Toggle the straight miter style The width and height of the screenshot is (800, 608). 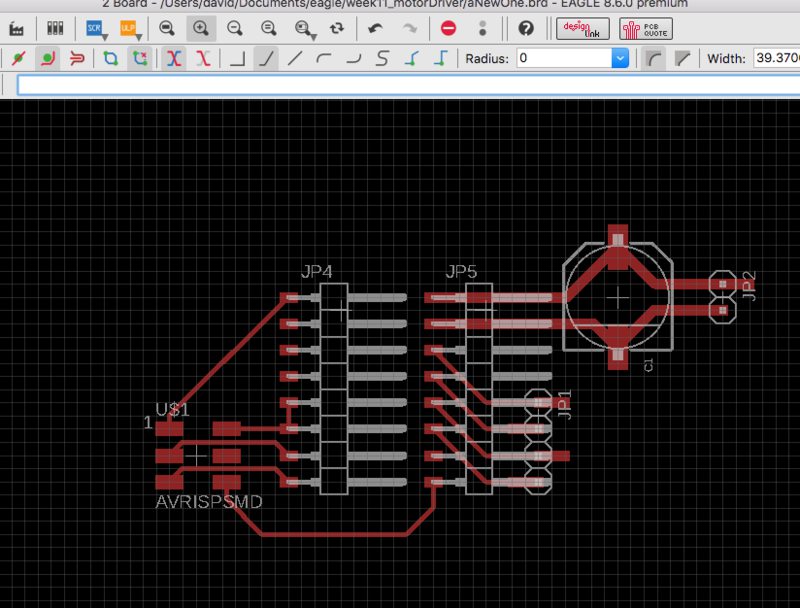[682, 59]
